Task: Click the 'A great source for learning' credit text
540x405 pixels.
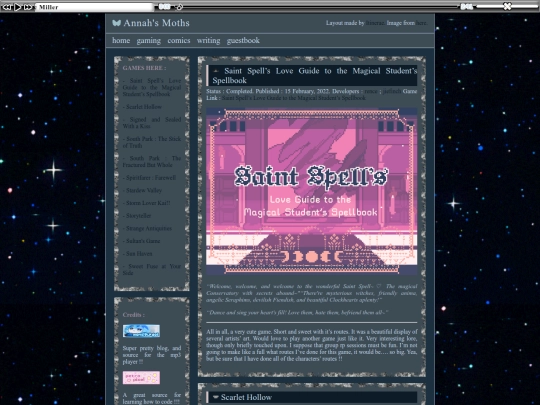Action: pos(152,398)
